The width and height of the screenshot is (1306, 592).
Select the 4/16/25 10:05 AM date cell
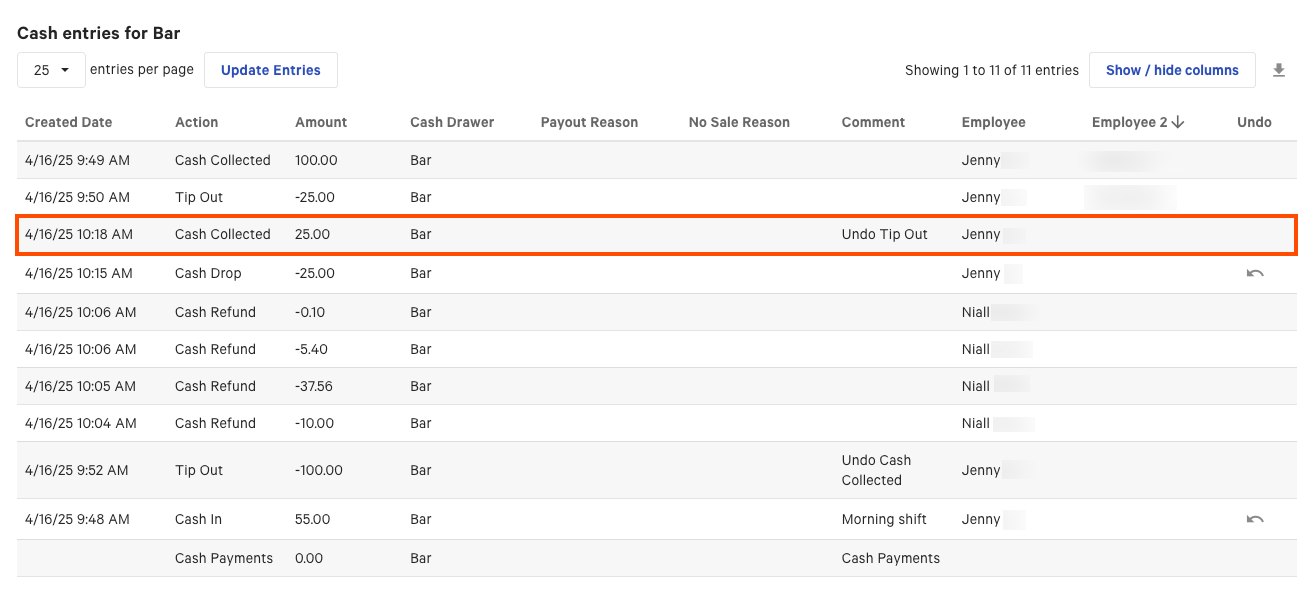(x=81, y=386)
